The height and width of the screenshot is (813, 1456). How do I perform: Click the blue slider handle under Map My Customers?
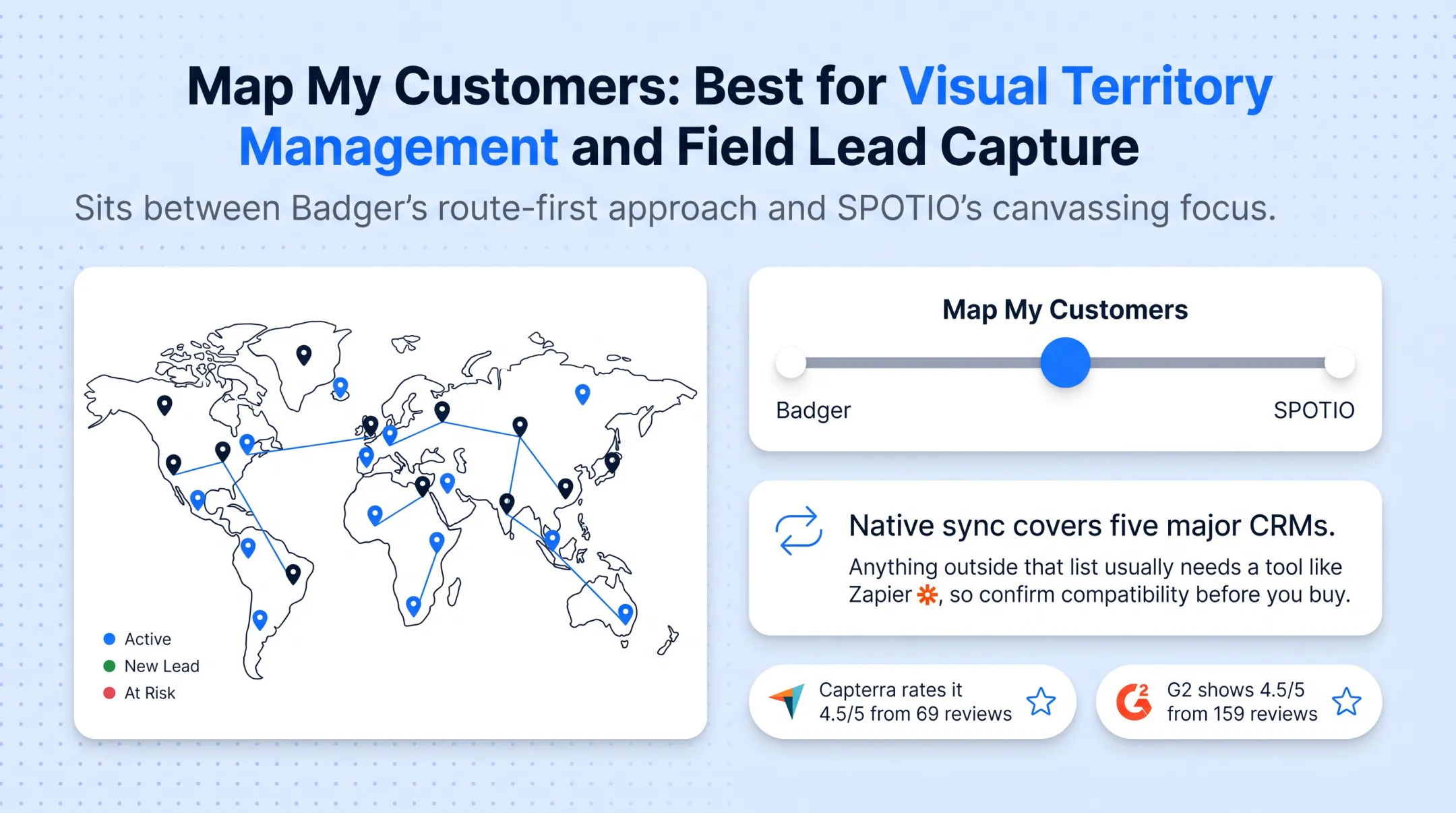tap(1065, 363)
